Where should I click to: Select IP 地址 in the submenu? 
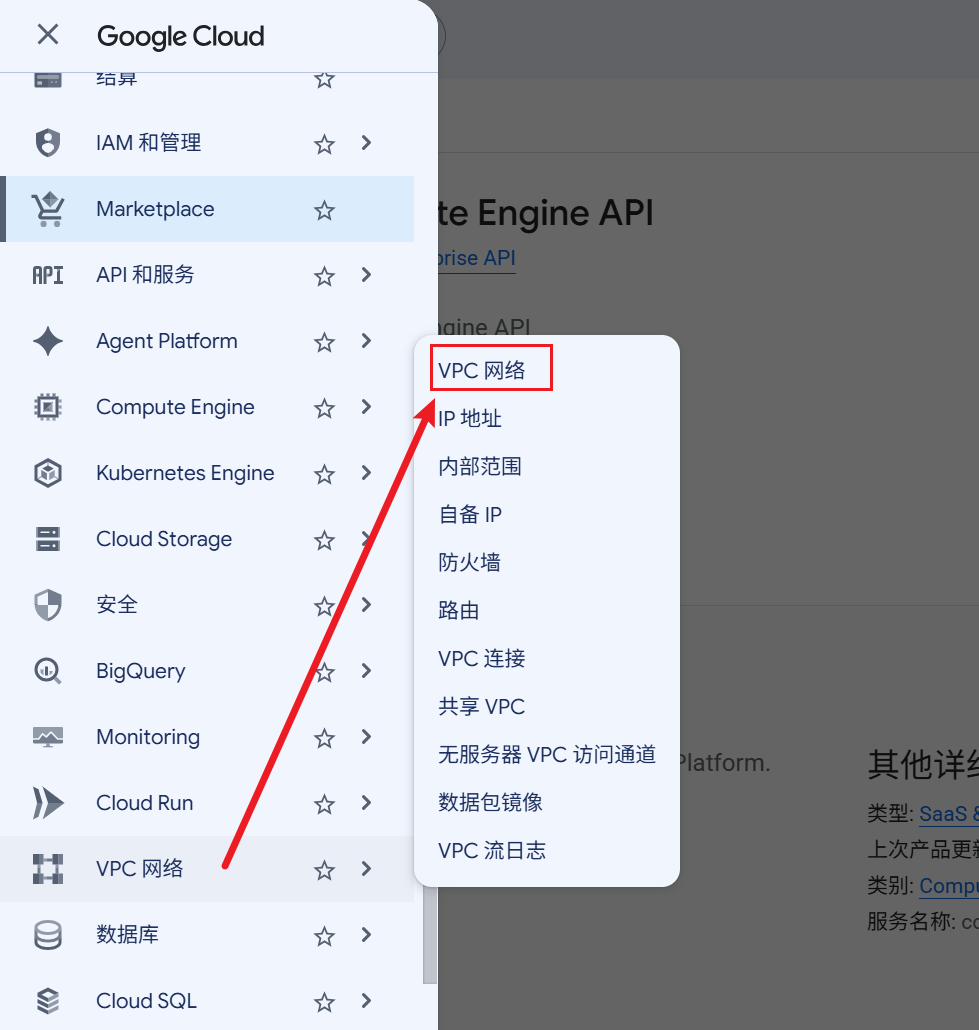tap(470, 418)
